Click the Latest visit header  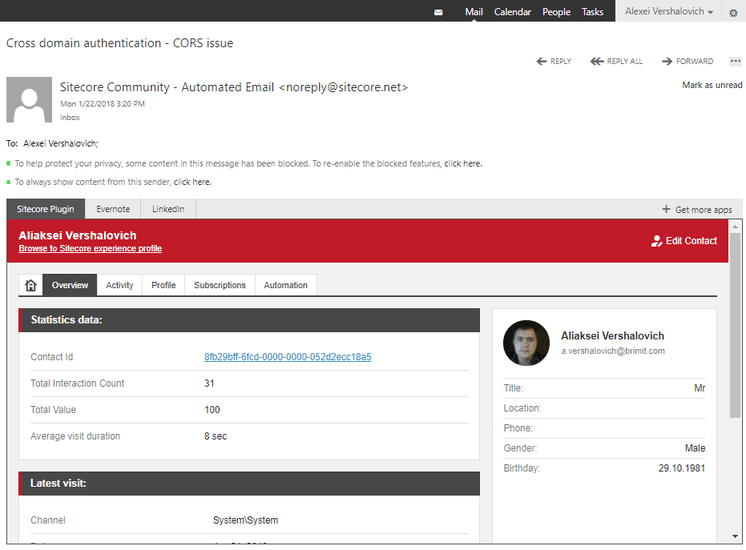tap(249, 483)
